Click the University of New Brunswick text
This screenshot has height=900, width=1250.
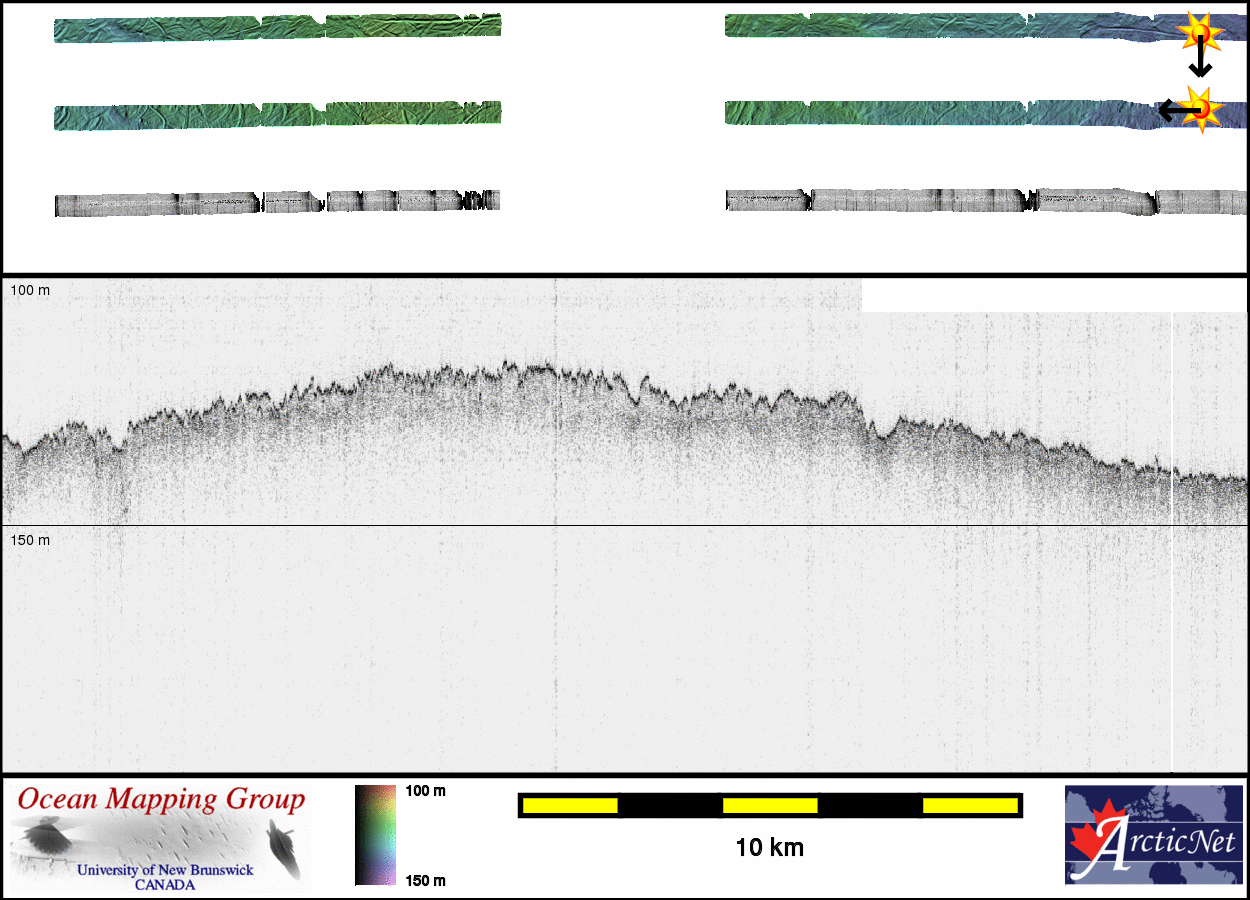(x=165, y=870)
